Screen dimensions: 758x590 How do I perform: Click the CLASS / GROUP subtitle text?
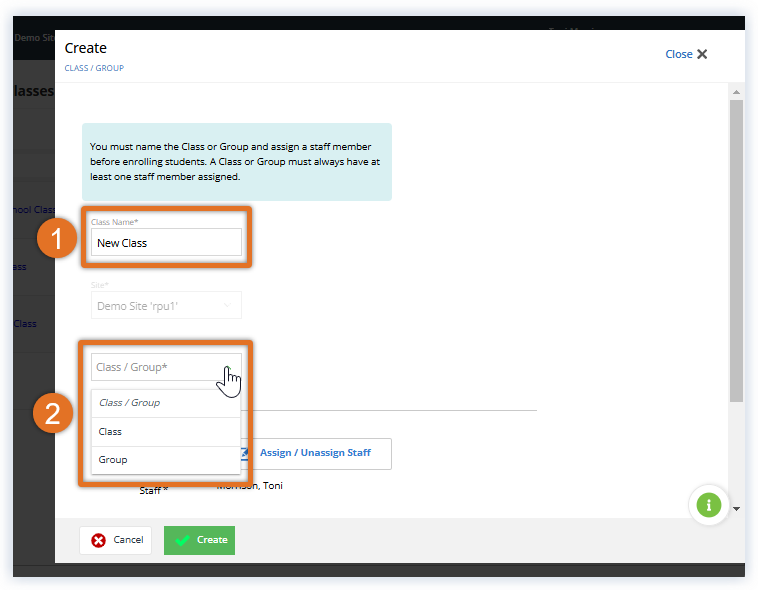(x=94, y=68)
